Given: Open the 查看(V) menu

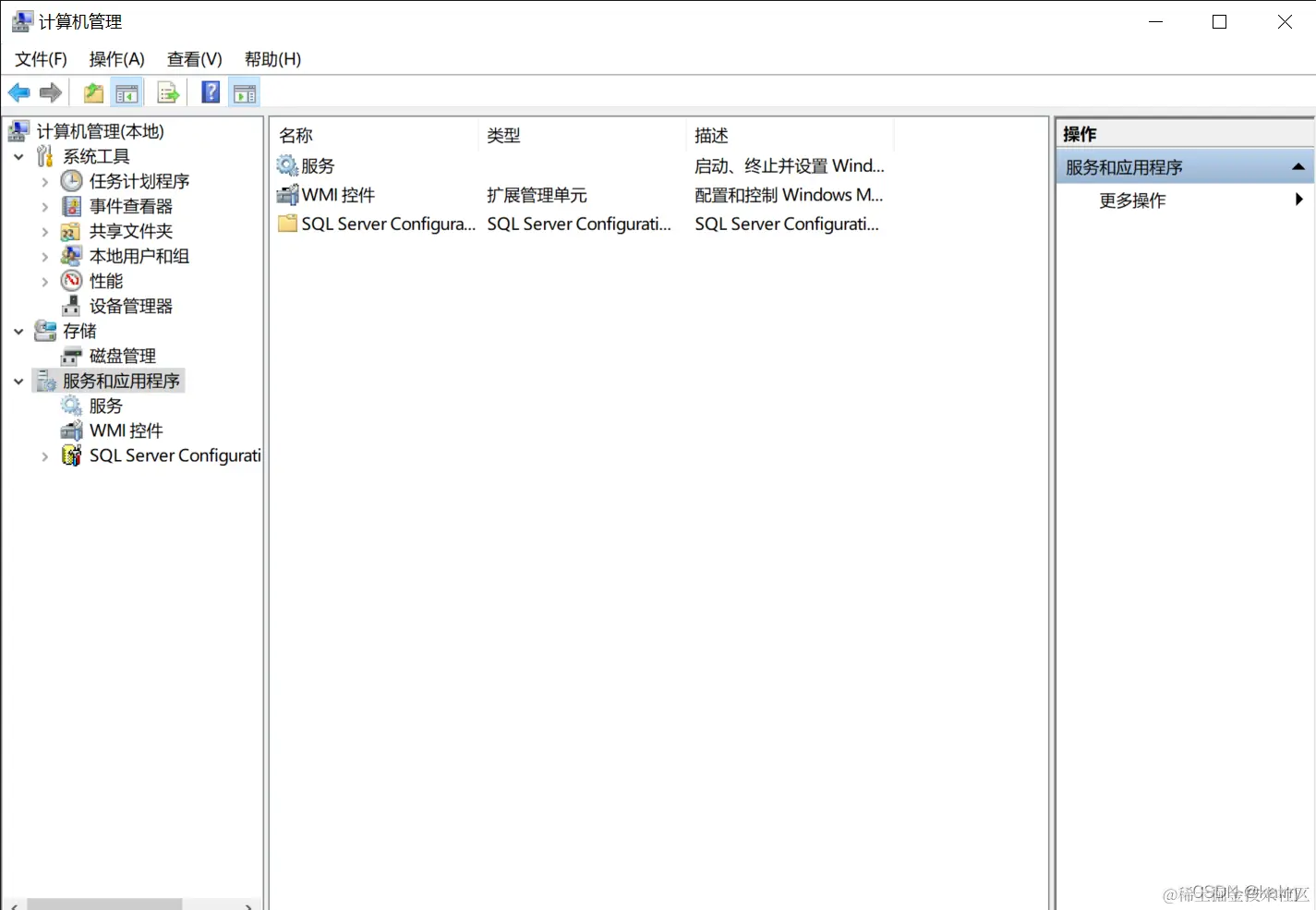Looking at the screenshot, I should (194, 59).
